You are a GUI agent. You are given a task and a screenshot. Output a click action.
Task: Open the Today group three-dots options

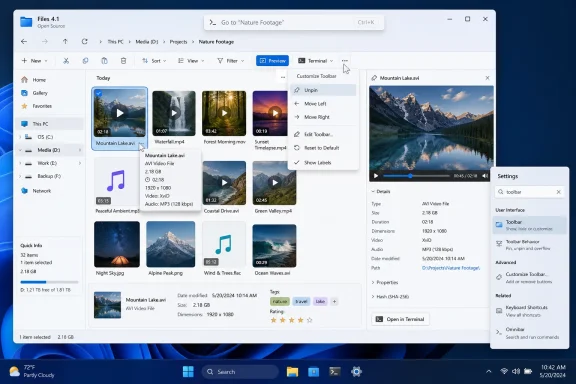[282, 78]
